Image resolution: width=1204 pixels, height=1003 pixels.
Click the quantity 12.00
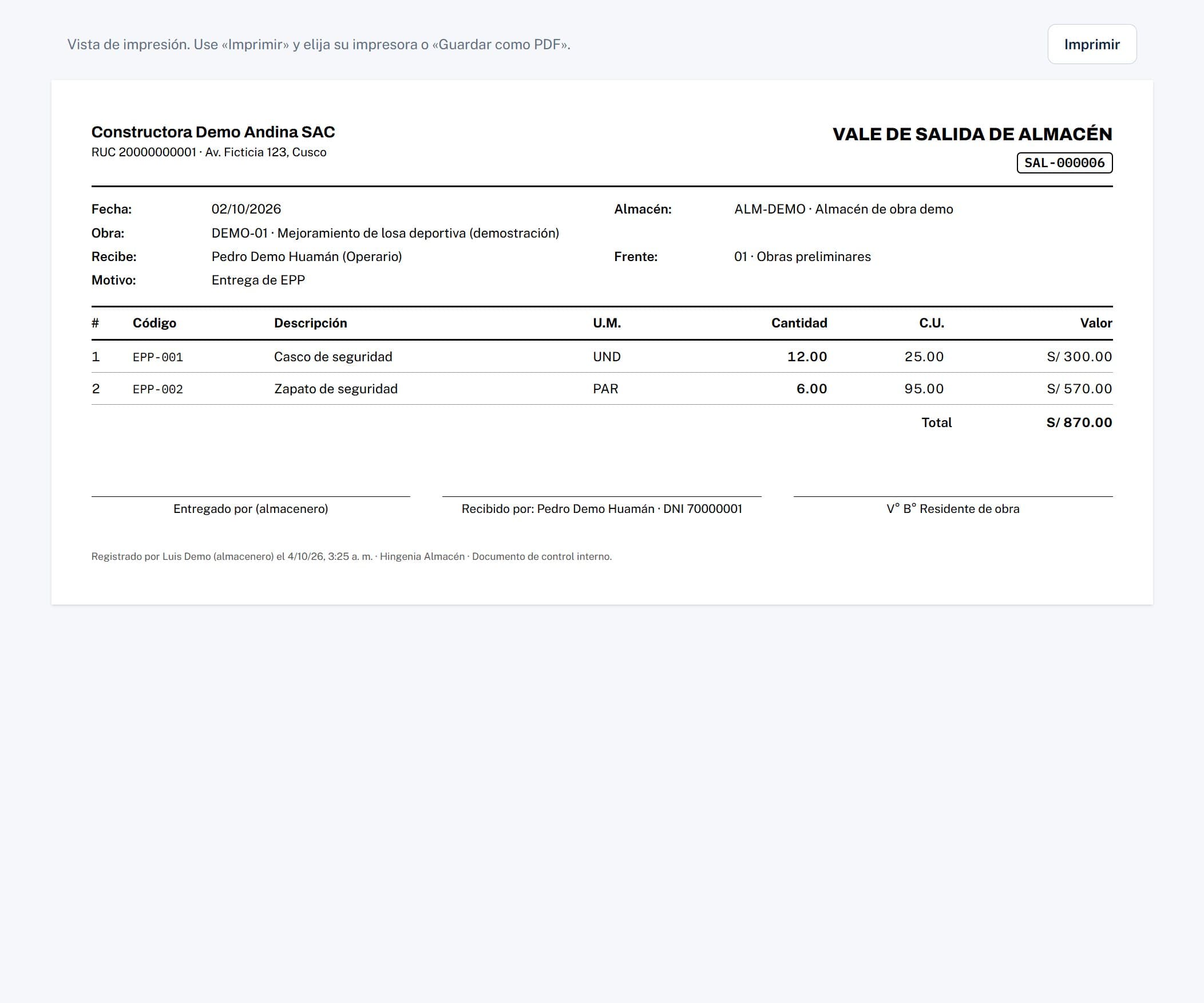(807, 357)
